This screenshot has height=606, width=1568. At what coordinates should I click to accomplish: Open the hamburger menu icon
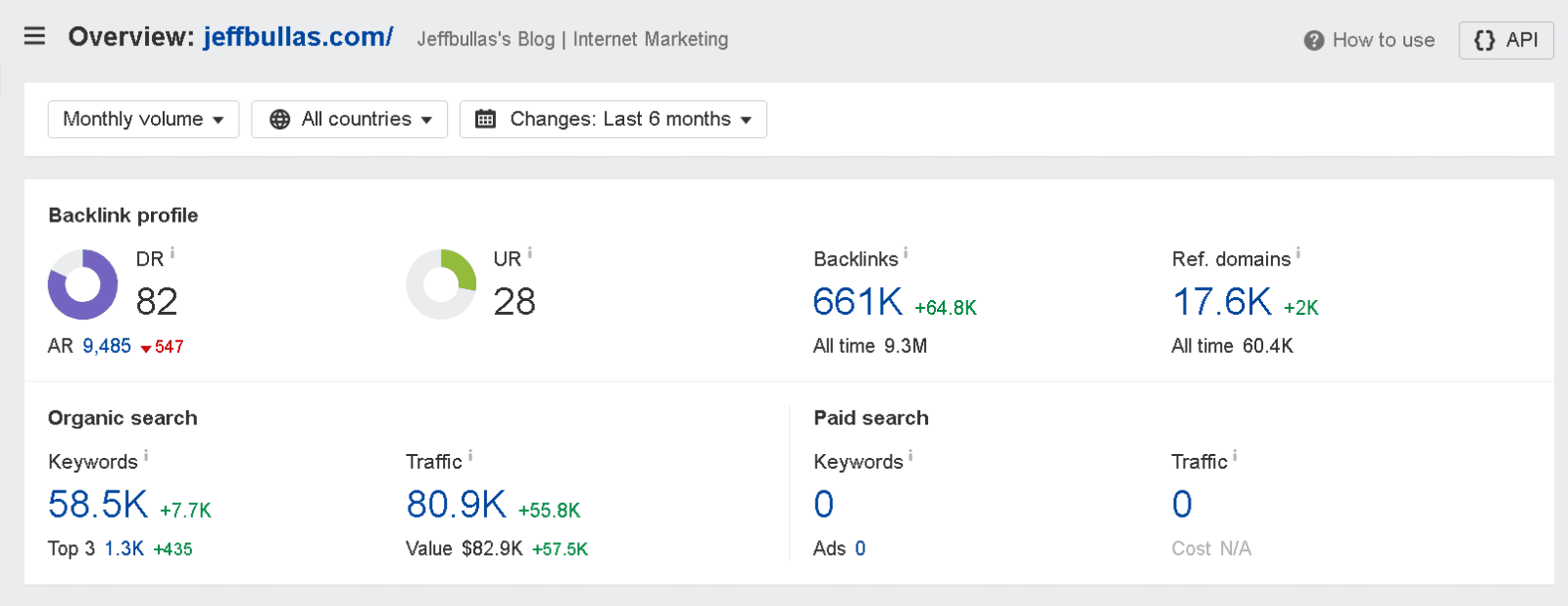34,36
